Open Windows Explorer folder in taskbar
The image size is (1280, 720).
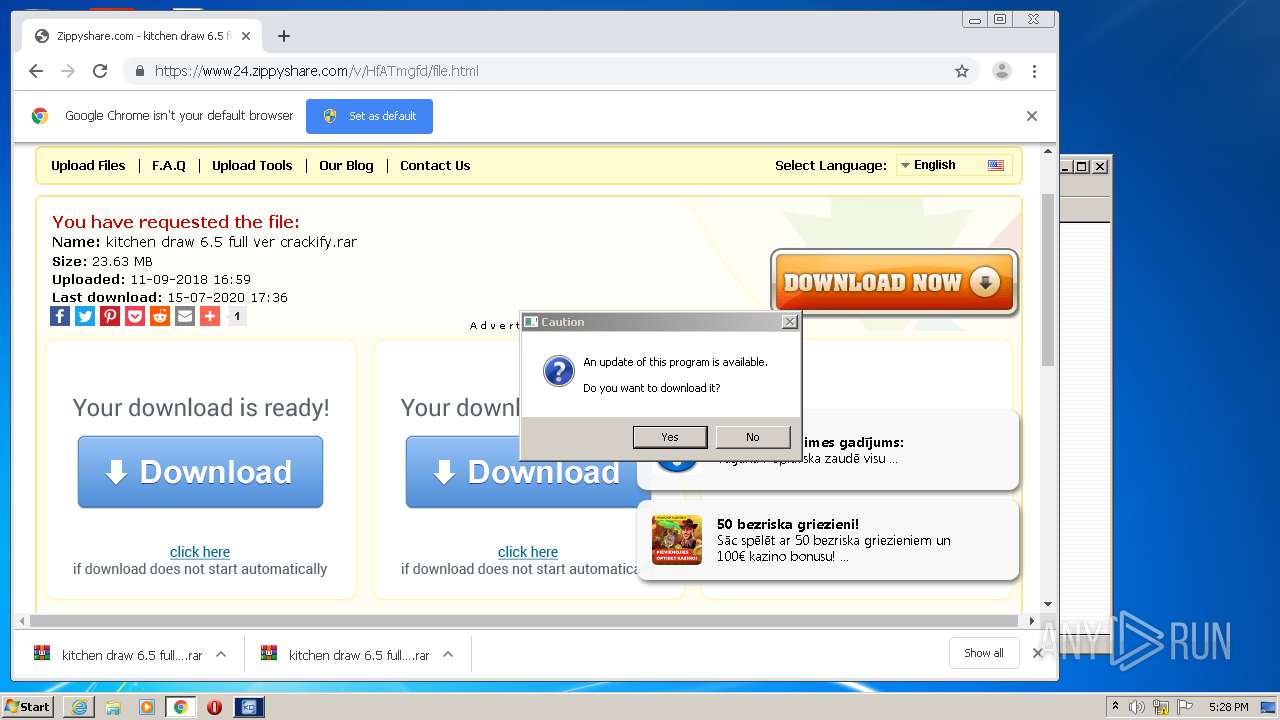click(113, 707)
